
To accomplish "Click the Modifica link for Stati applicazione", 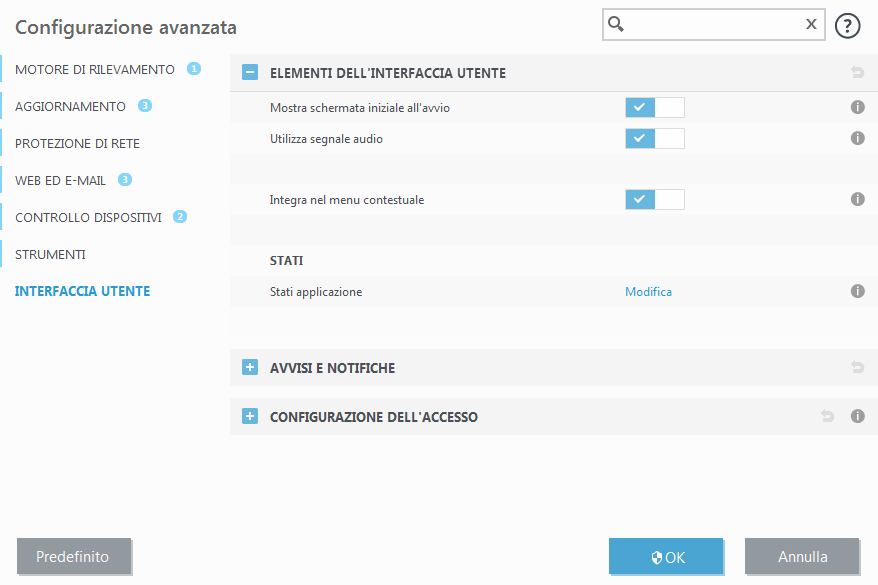I will [x=648, y=291].
